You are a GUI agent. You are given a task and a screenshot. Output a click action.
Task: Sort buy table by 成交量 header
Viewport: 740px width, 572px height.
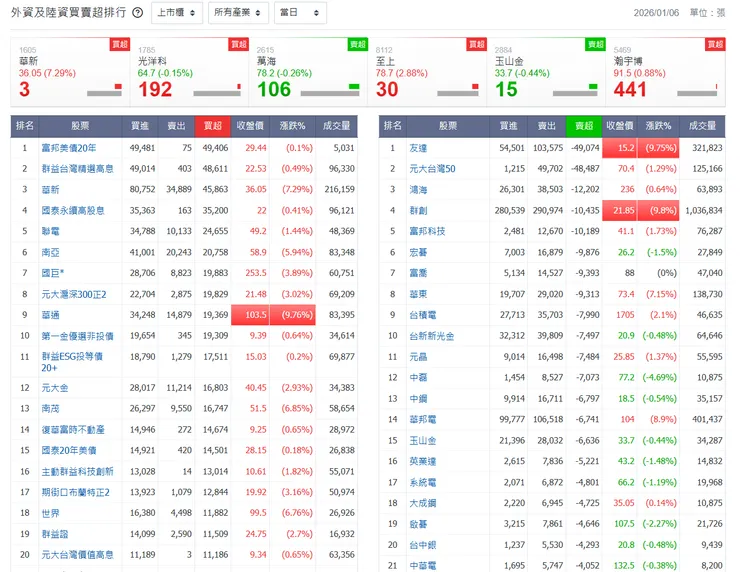coord(336,126)
